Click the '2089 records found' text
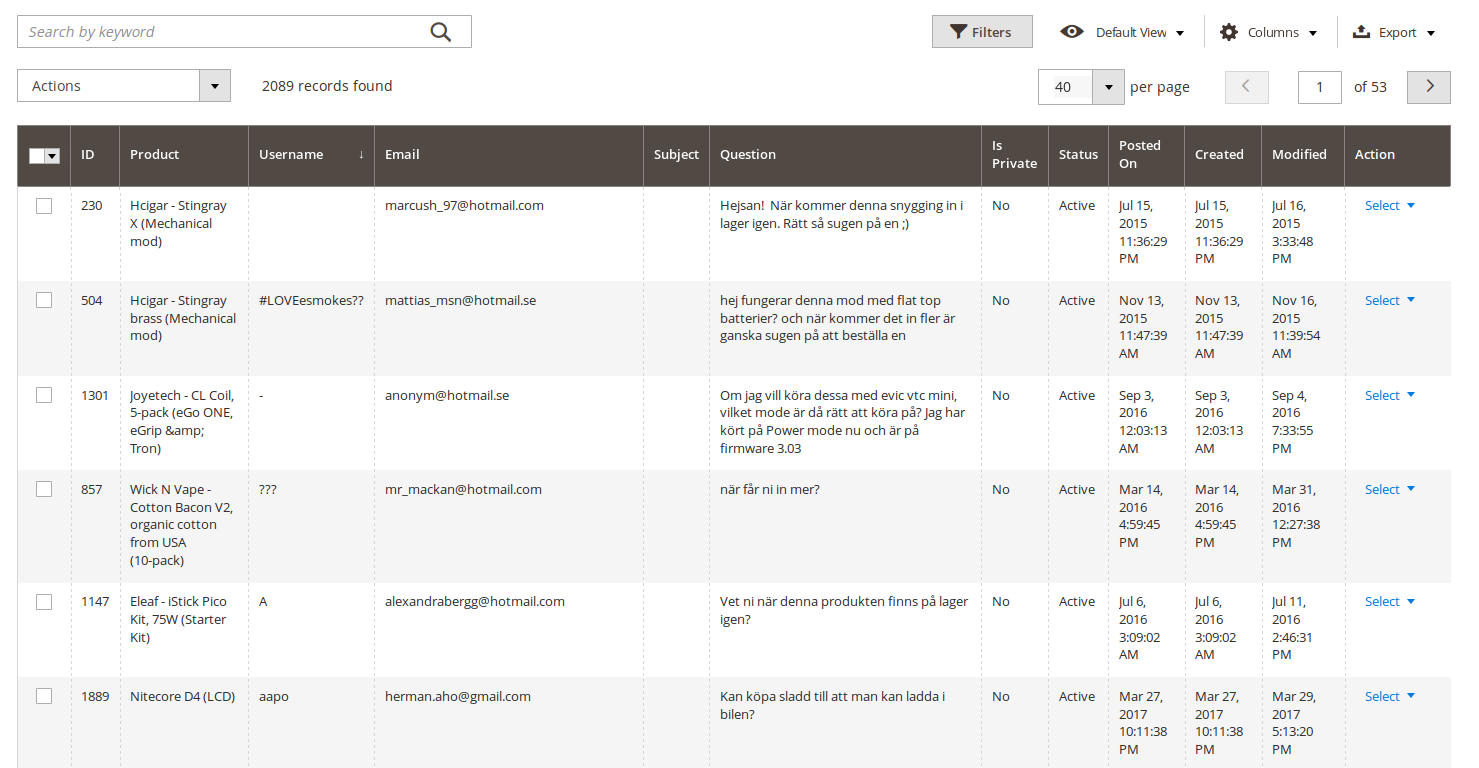1479x768 pixels. (x=327, y=86)
